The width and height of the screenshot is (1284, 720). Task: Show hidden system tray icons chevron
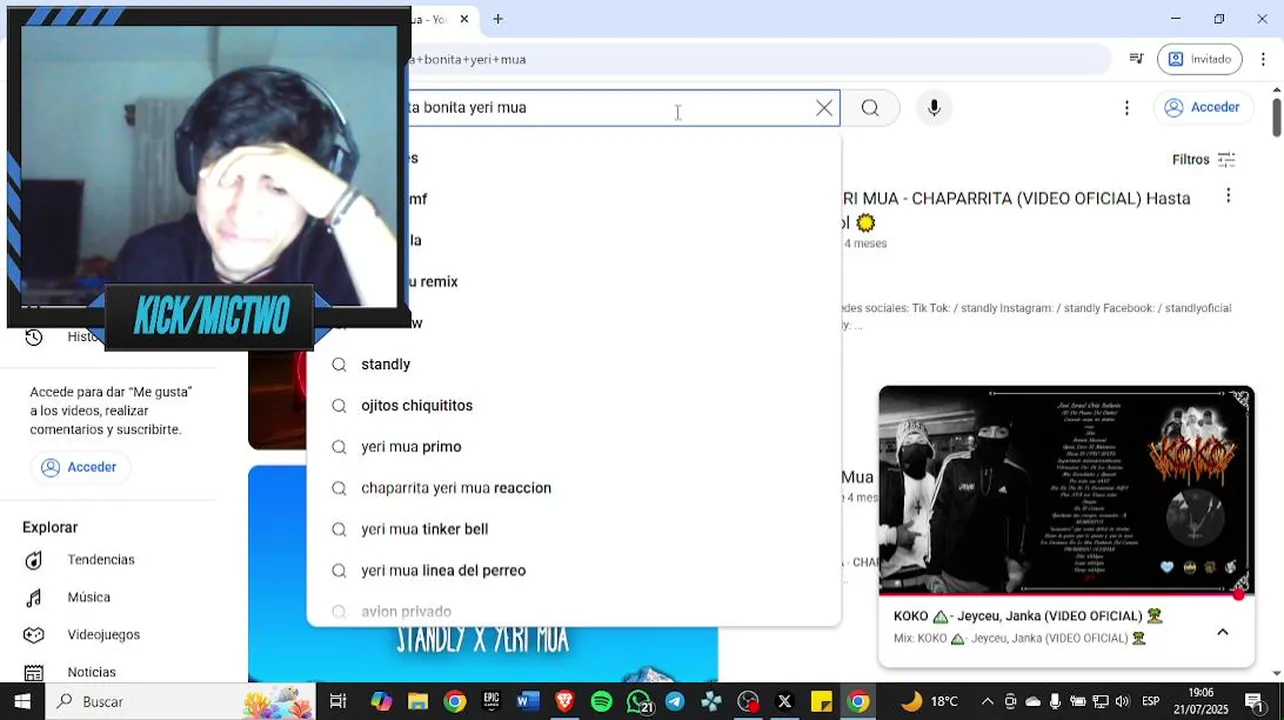point(988,701)
